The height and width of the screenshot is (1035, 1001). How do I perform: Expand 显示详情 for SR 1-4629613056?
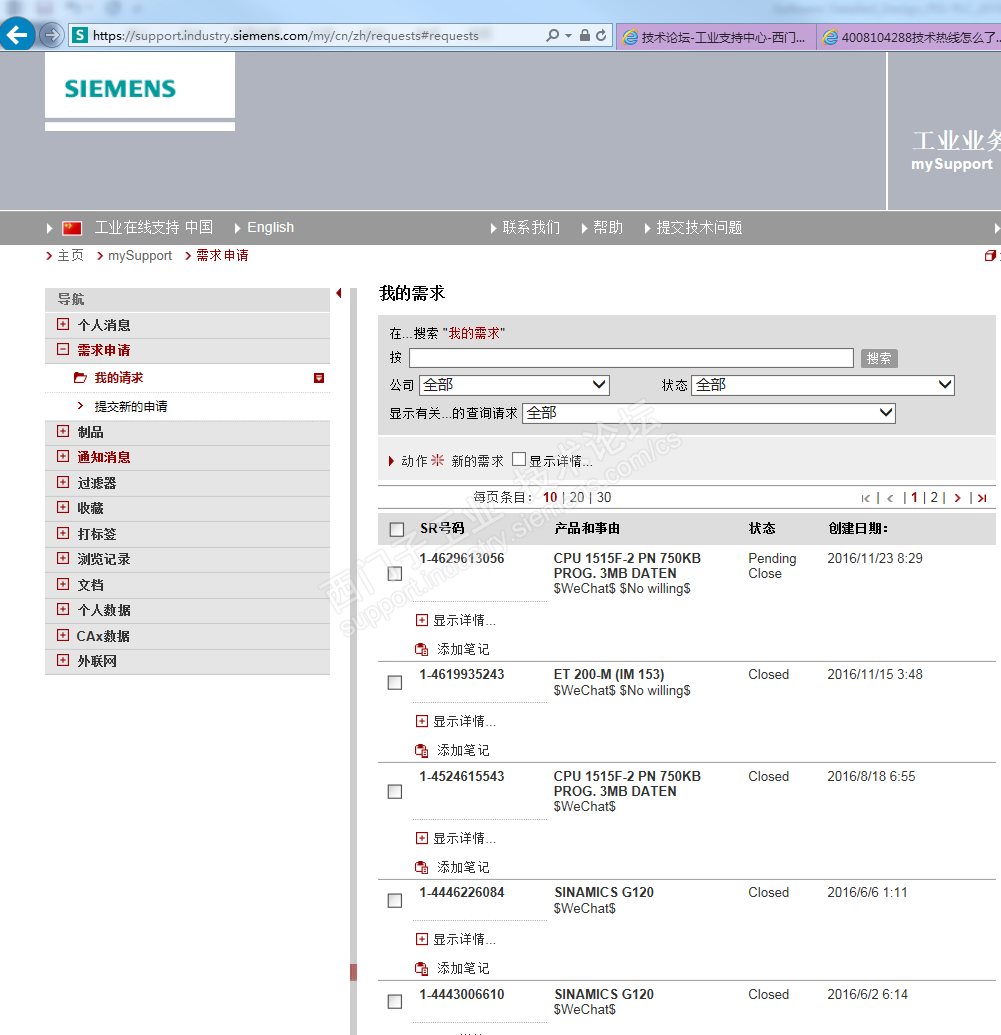421,620
